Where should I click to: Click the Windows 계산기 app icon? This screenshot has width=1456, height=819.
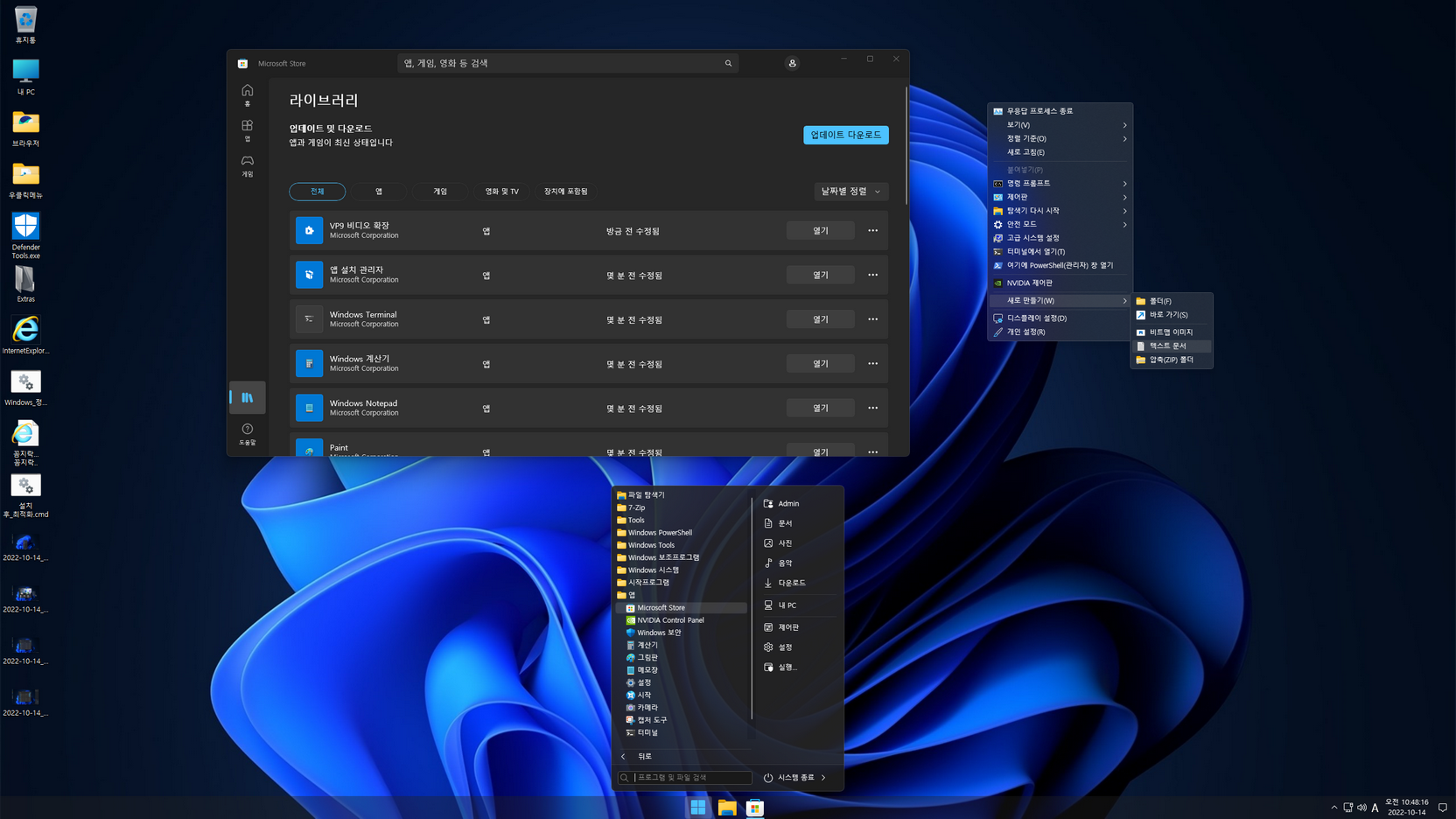pos(309,363)
